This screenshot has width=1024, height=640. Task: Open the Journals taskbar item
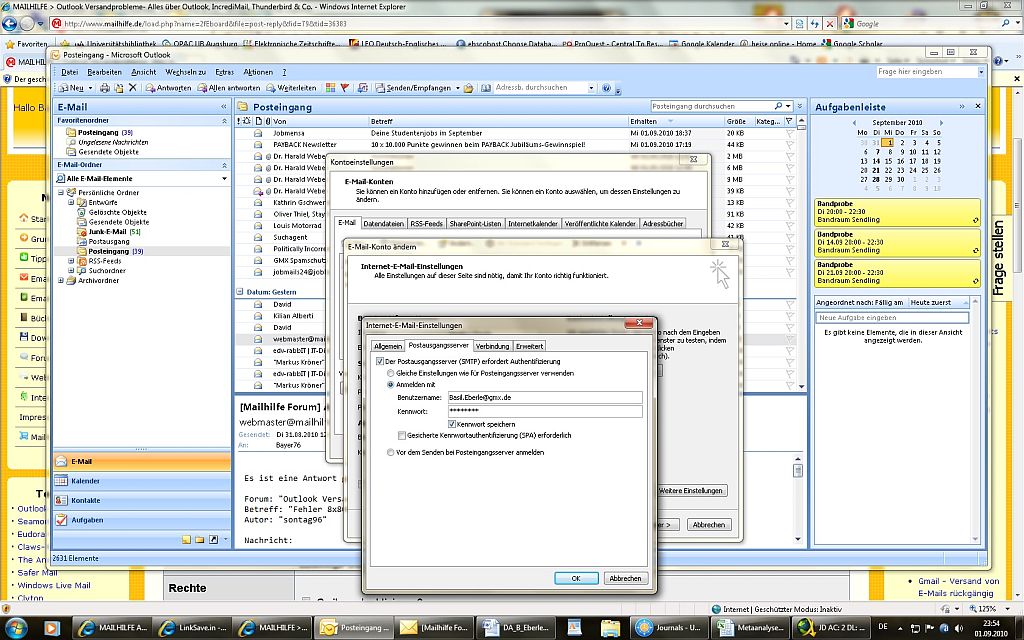pos(669,628)
